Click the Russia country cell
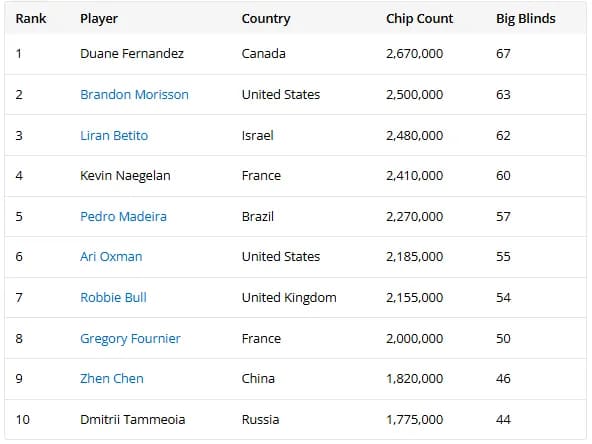This screenshot has height=444, width=592. click(x=260, y=419)
